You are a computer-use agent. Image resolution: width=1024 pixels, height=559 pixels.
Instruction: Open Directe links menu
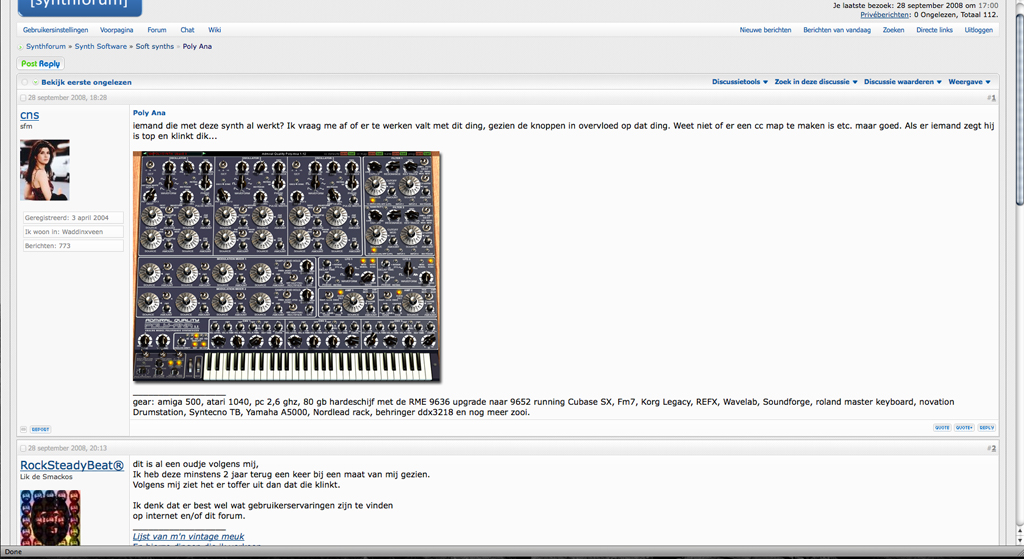click(934, 30)
